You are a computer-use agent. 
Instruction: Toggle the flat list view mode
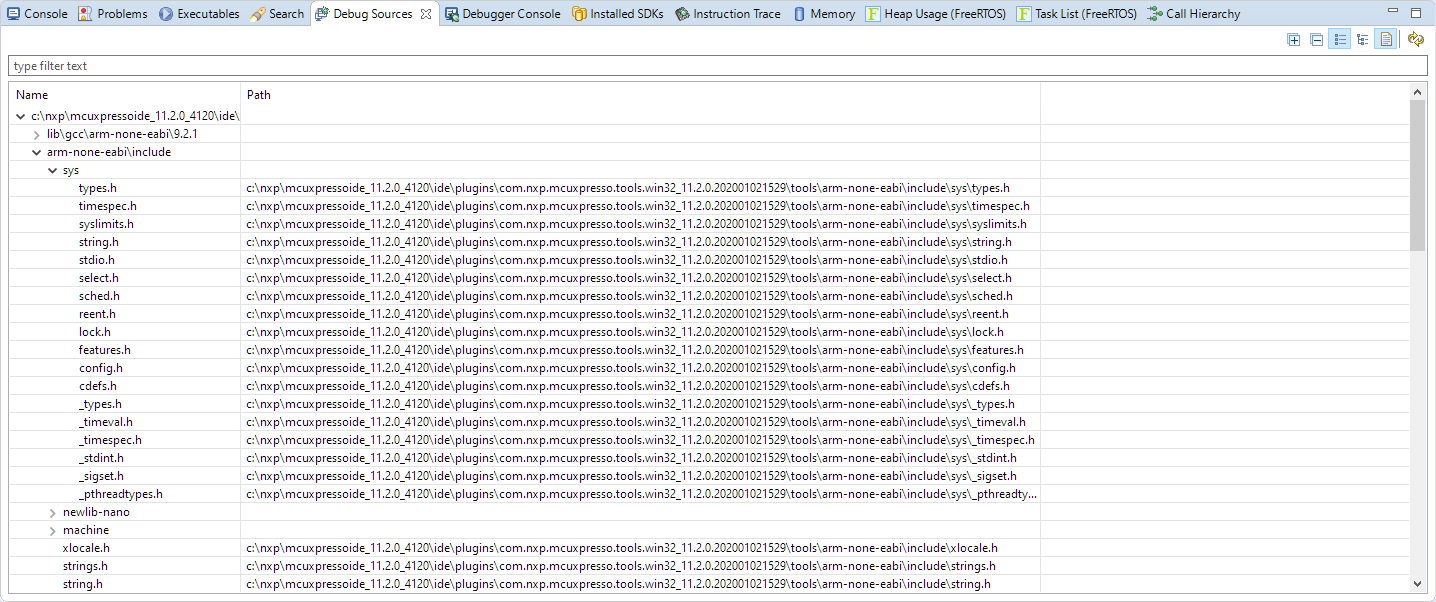point(1340,40)
